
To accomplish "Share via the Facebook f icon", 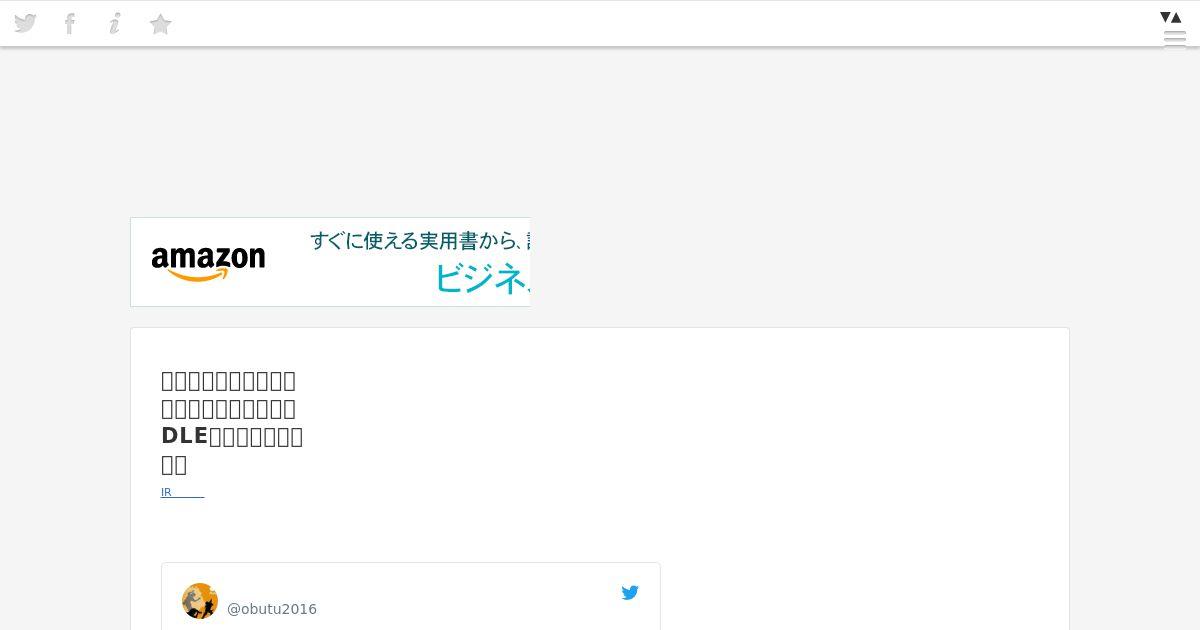I will pyautogui.click(x=70, y=23).
